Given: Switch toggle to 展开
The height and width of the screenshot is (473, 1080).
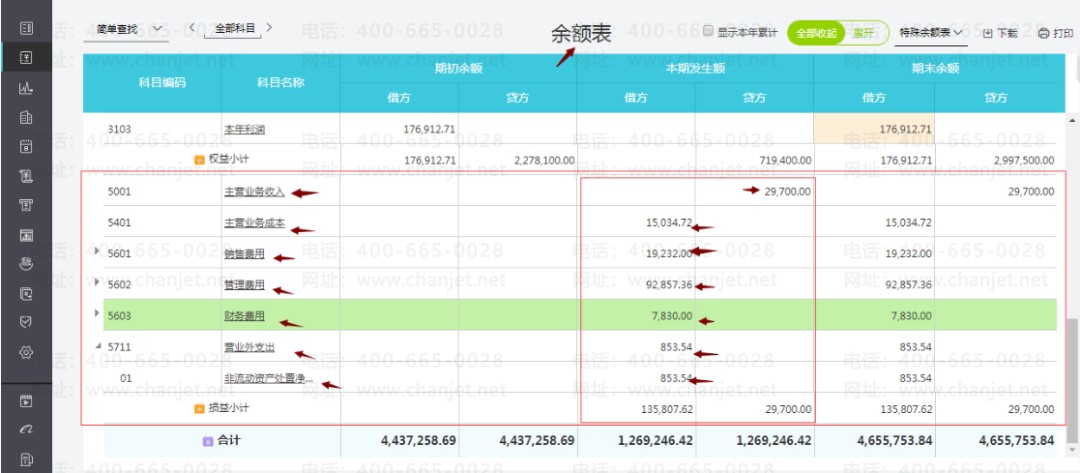Looking at the screenshot, I should [864, 32].
